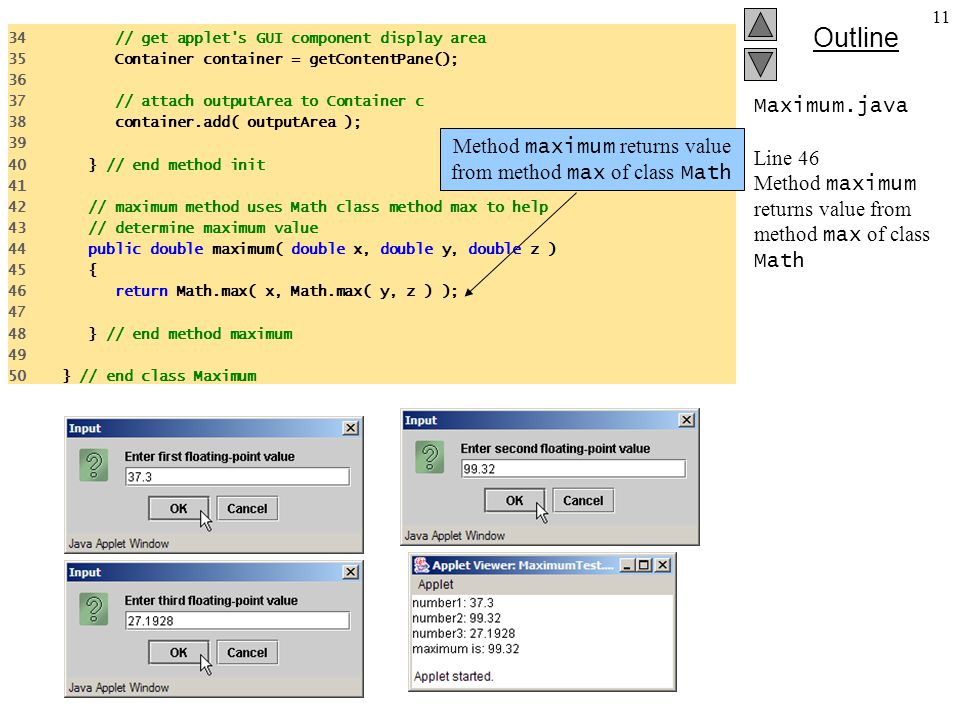Click the comment "// get applet's GUI component display area"

pos(301,38)
